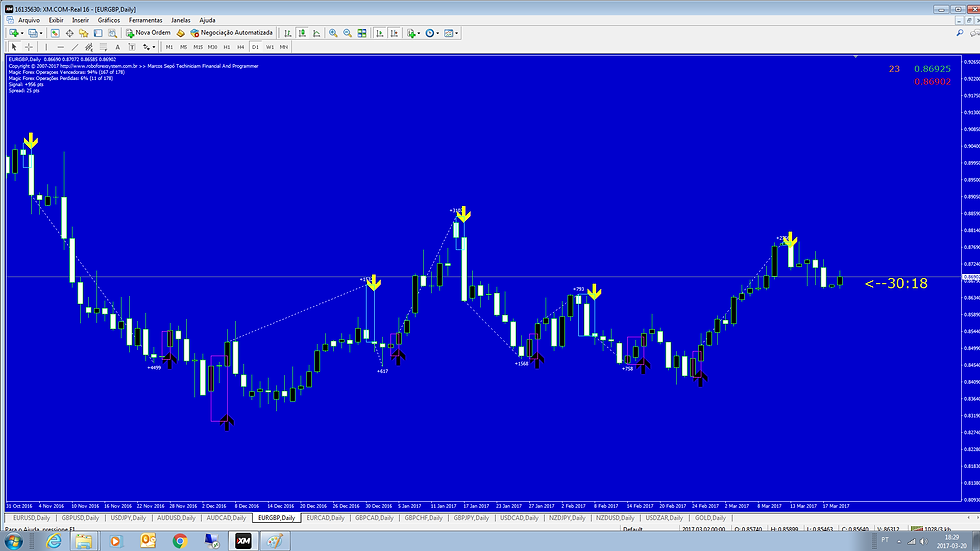Launch Internet Explorer from the taskbar

pos(54,541)
